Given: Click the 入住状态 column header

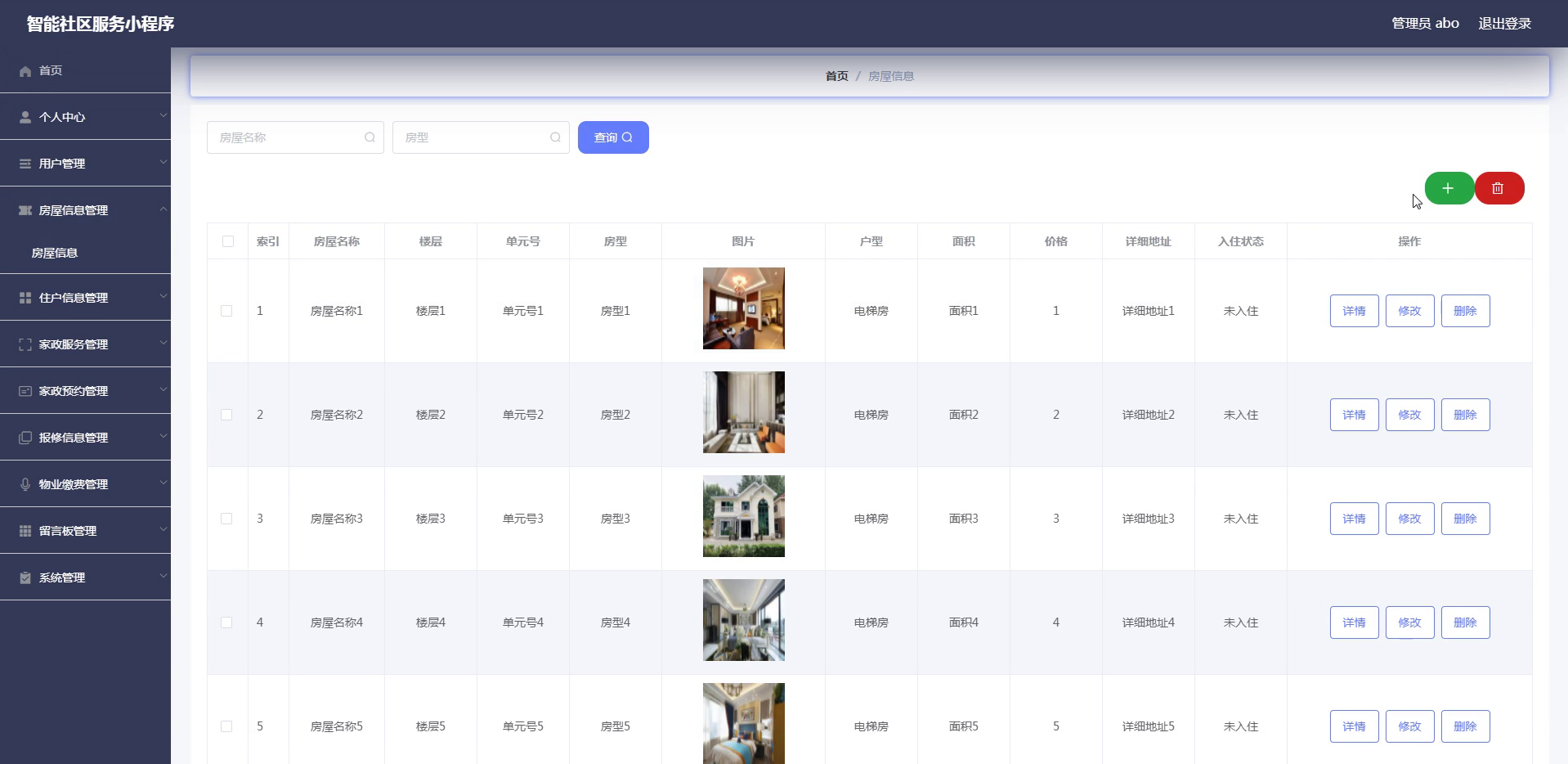Looking at the screenshot, I should tap(1240, 241).
